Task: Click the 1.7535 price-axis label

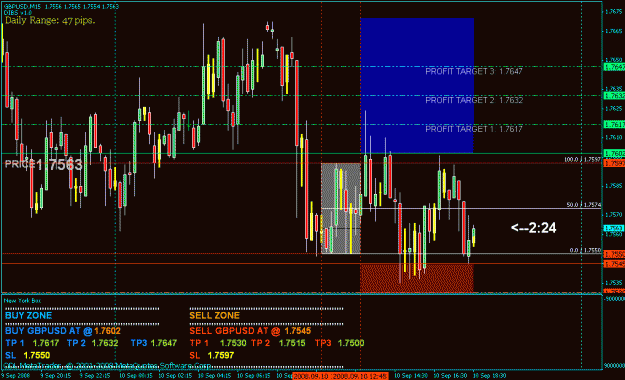Action: click(x=613, y=282)
